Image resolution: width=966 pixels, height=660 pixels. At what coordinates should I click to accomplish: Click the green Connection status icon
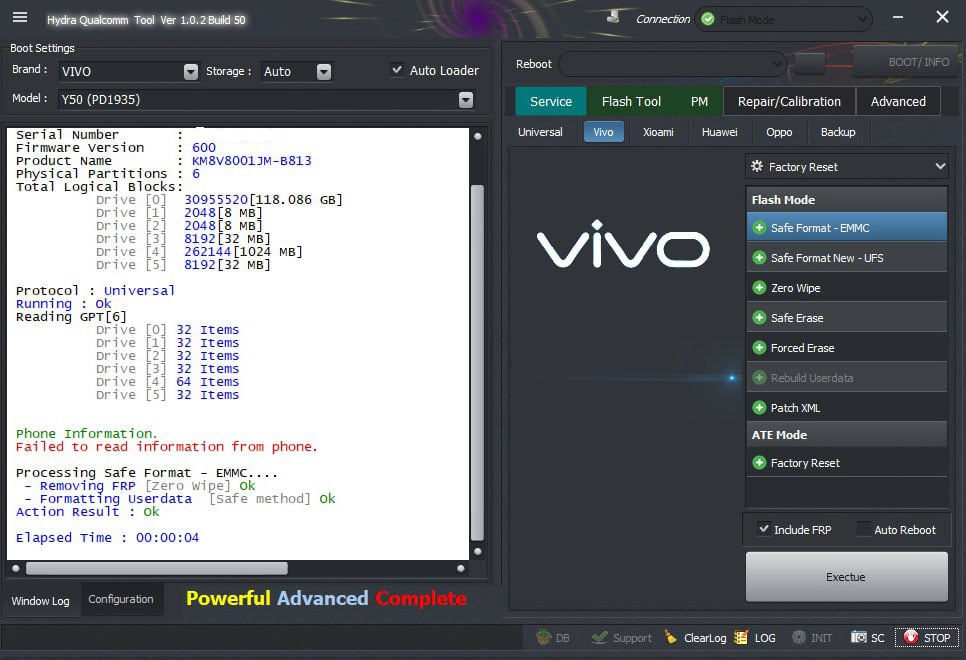[708, 19]
